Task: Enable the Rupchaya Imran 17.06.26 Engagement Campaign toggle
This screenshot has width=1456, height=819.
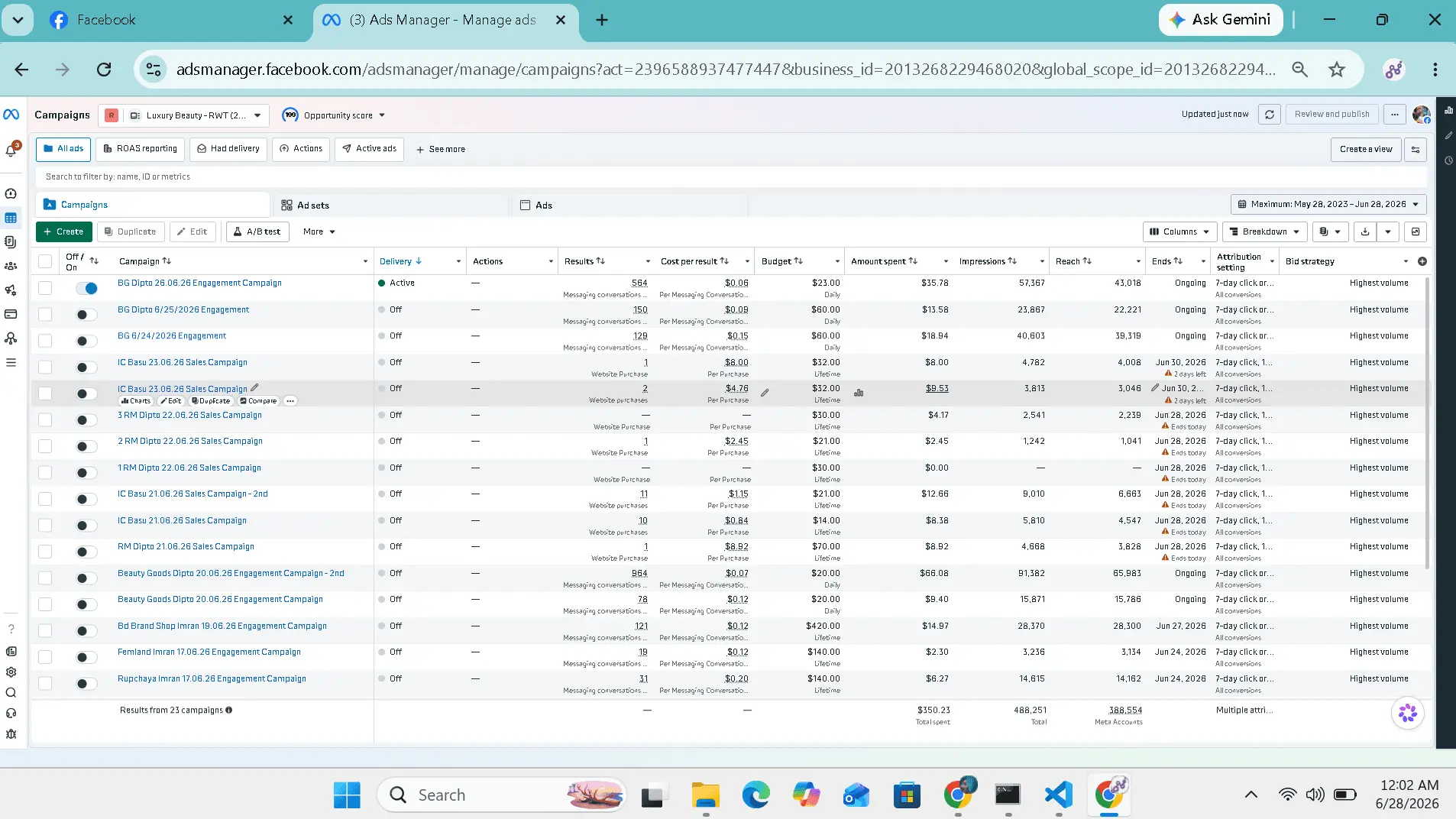Action: coord(86,684)
